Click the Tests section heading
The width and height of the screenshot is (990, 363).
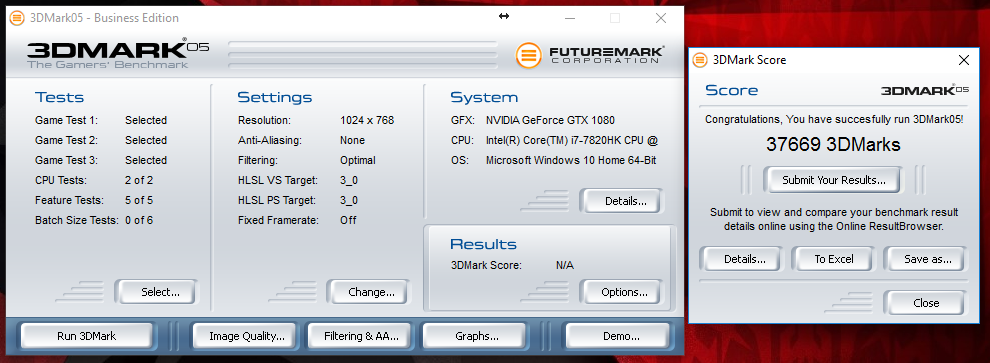(x=59, y=97)
